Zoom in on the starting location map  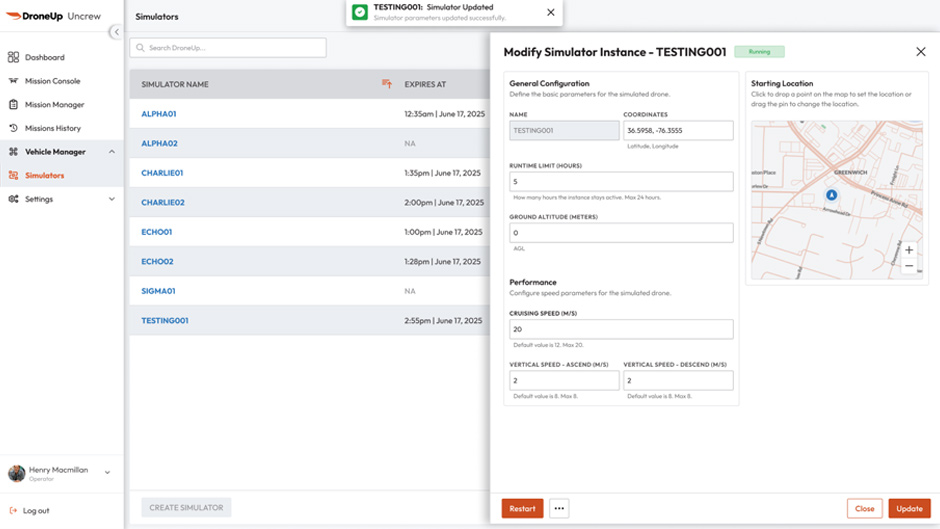click(909, 250)
